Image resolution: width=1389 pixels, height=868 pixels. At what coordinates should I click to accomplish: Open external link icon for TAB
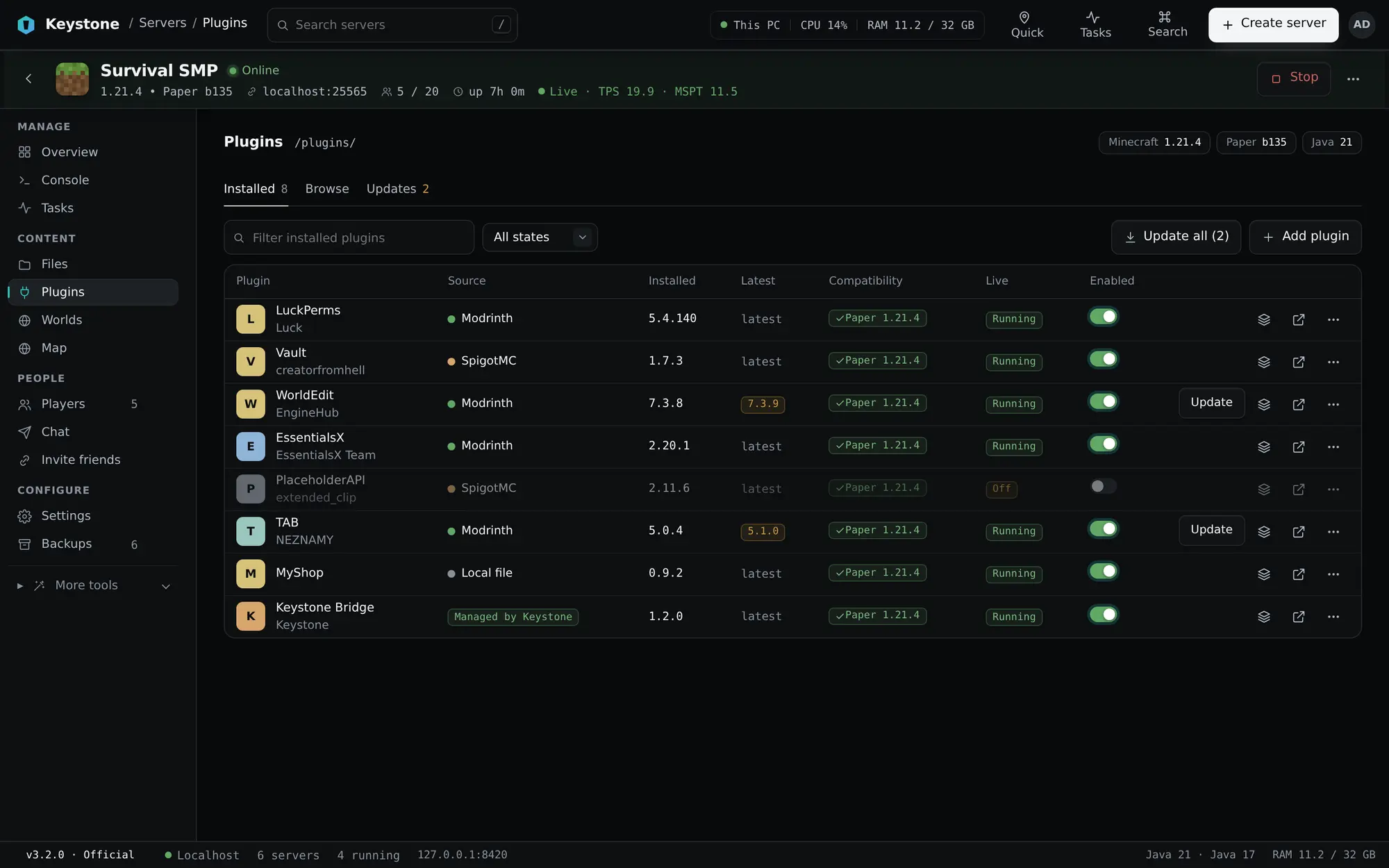(1299, 531)
